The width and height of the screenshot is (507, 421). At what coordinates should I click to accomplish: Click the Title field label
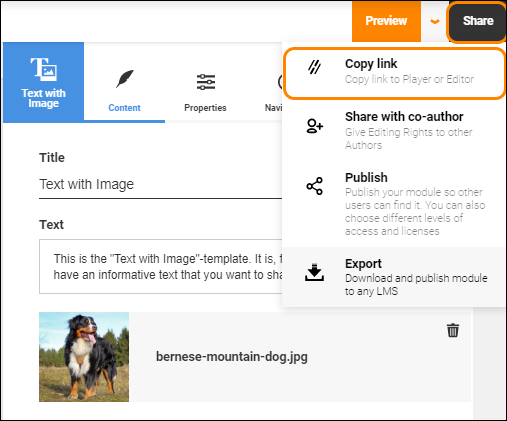click(52, 158)
